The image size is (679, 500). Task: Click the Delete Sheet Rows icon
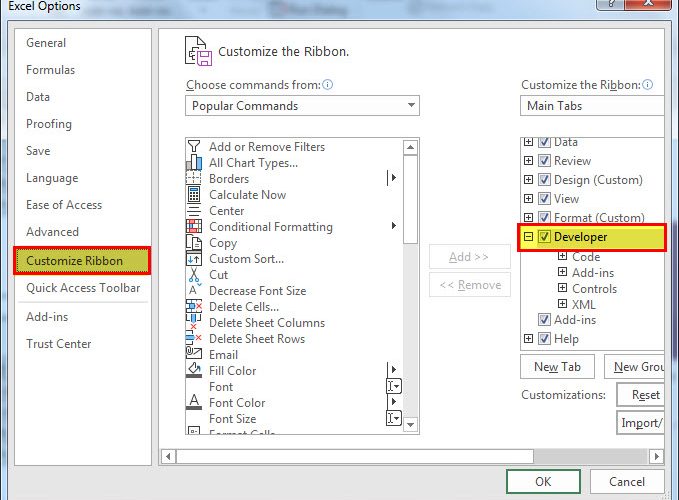[x=194, y=338]
